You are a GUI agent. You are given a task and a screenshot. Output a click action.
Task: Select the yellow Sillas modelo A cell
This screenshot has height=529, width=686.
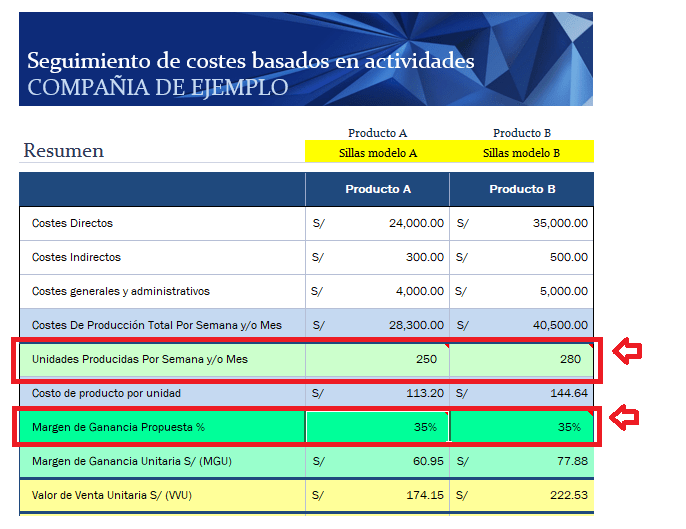(377, 153)
